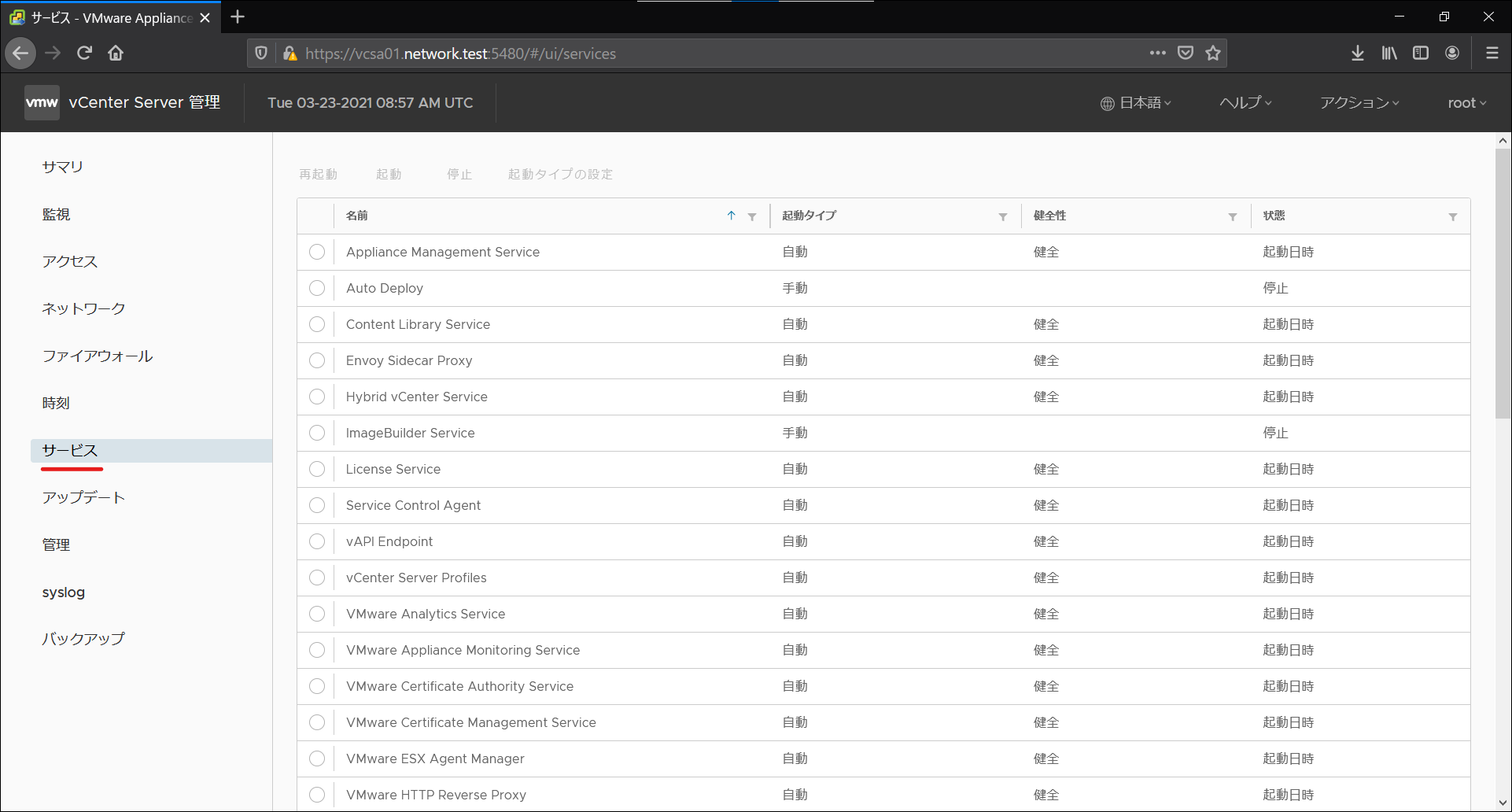Click VMware Analytics Service name
The width and height of the screenshot is (1512, 812).
click(x=426, y=614)
